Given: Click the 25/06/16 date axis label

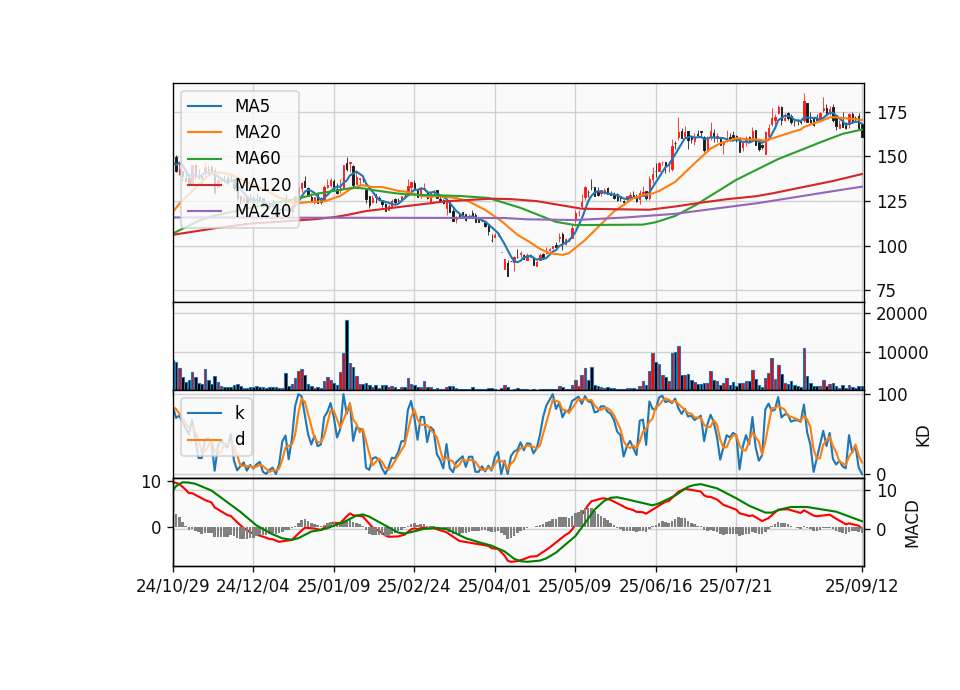Looking at the screenshot, I should pos(656,586).
